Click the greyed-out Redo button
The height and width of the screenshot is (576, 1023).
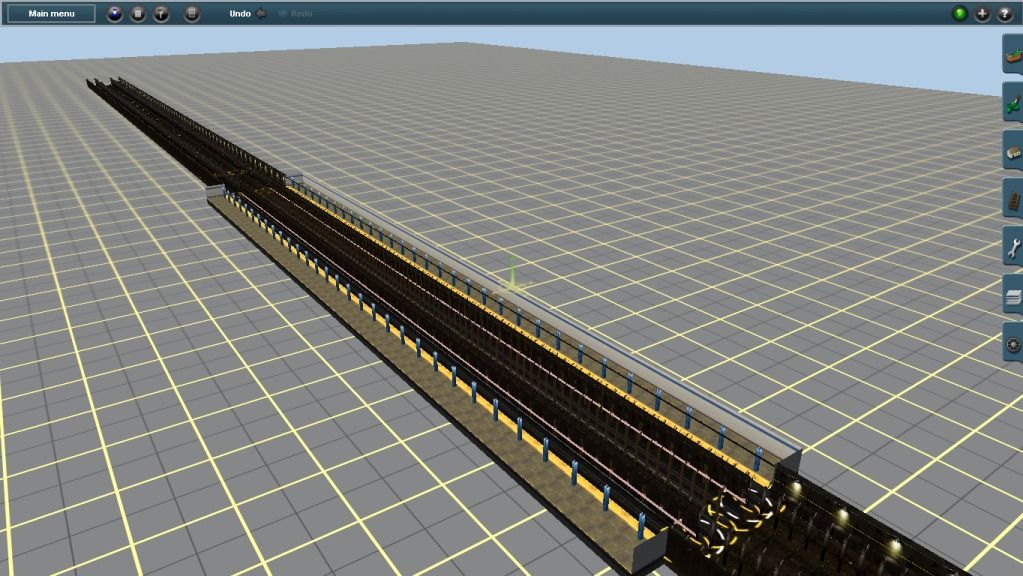tap(295, 13)
